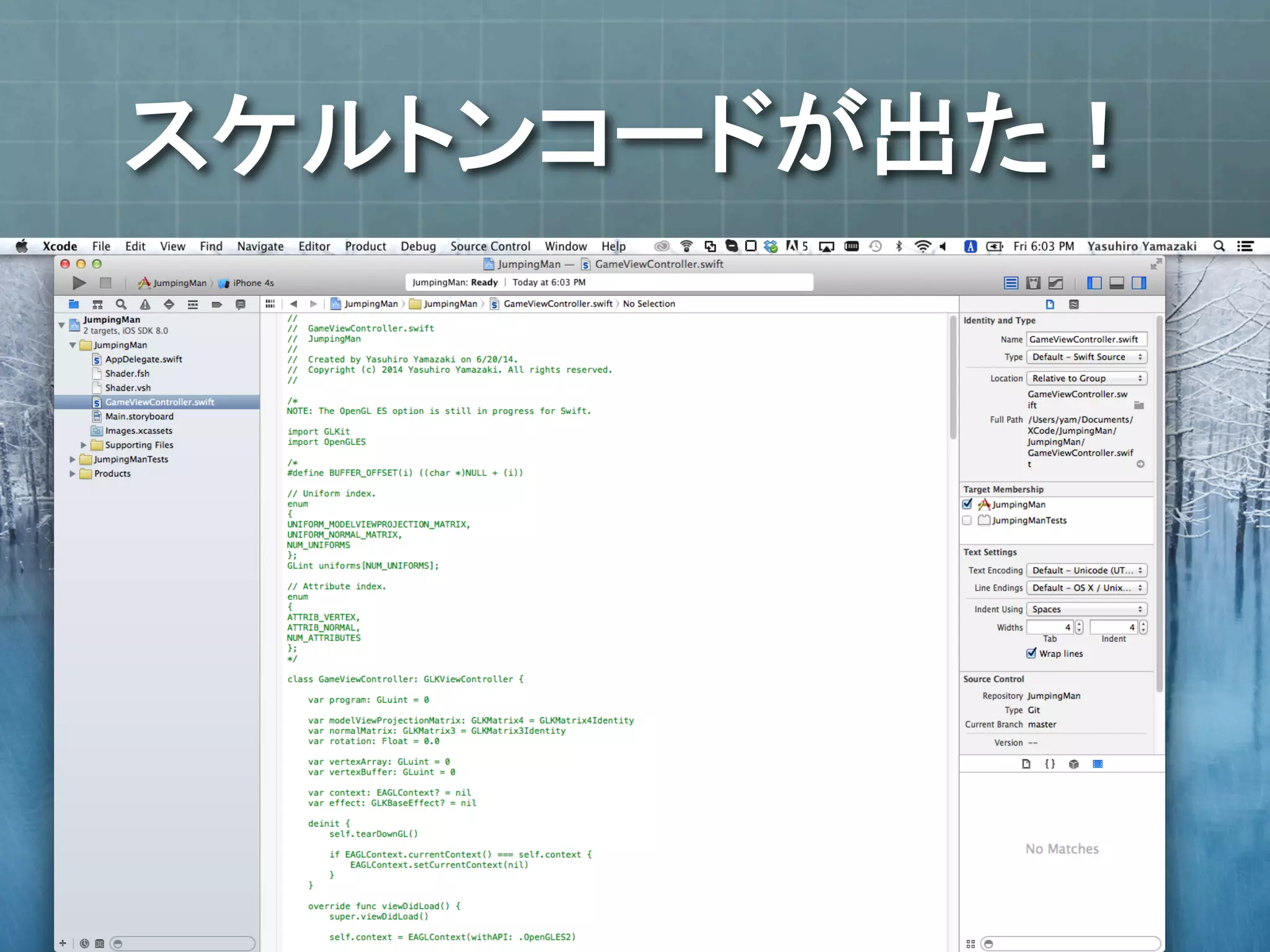Uncheck JumpingMan target membership
This screenshot has height=952, width=1270.
pos(967,504)
